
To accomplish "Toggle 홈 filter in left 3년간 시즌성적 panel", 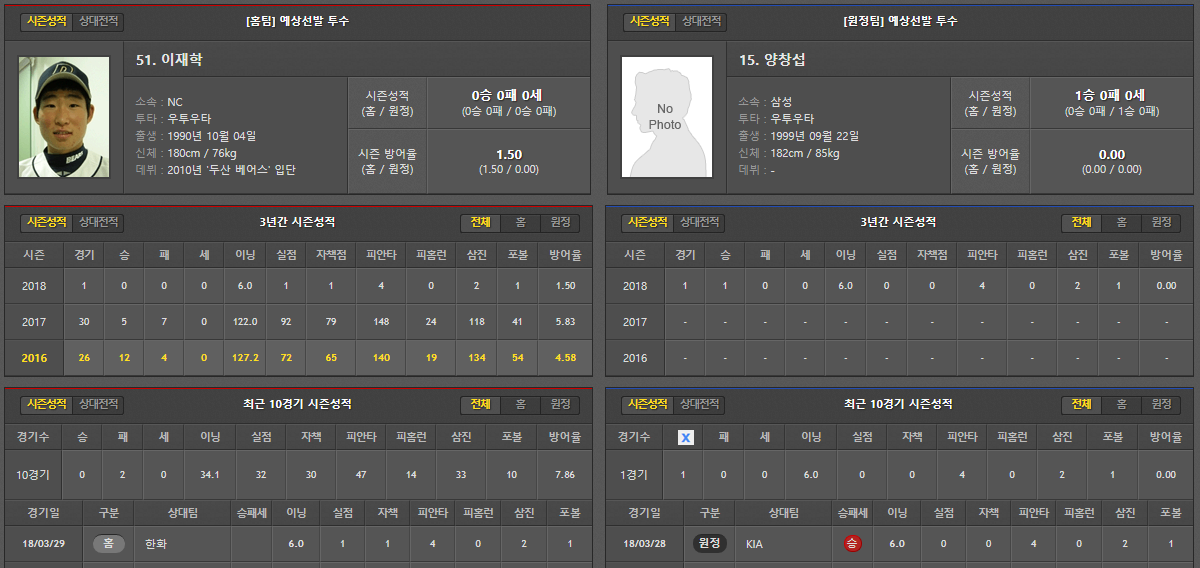I will [x=520, y=222].
